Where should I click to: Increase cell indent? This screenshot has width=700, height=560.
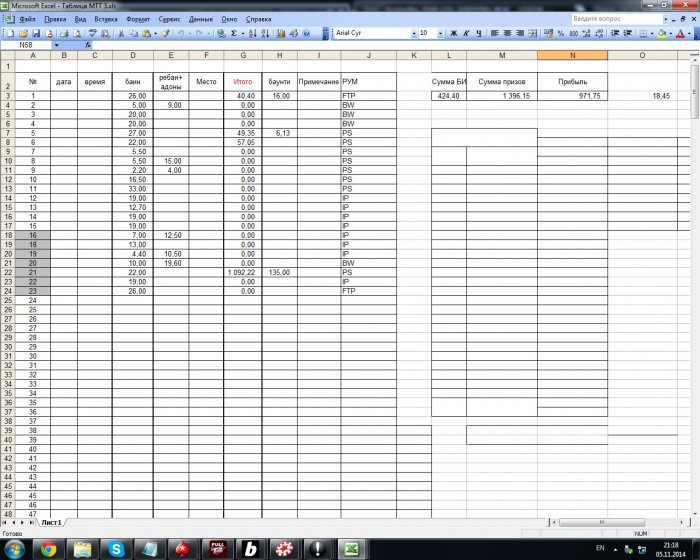[628, 33]
